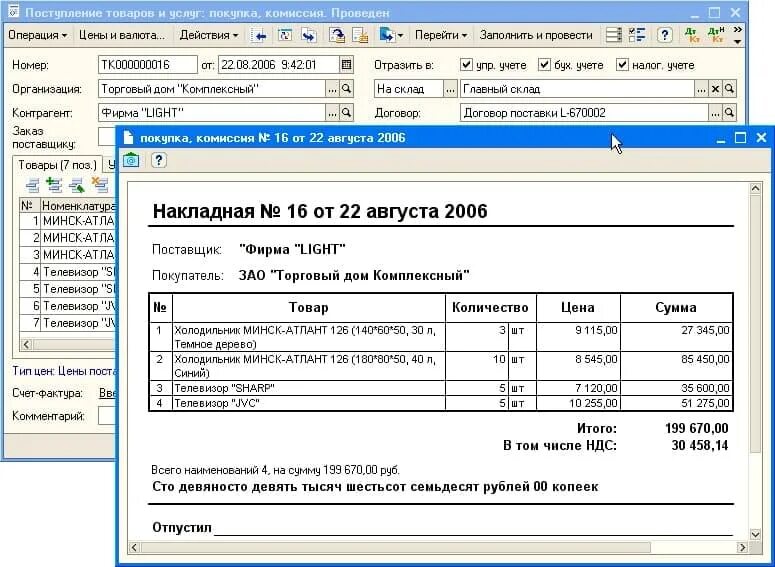Click the ellipsis button of Контрагент field
The height and width of the screenshot is (567, 775).
pyautogui.click(x=333, y=113)
